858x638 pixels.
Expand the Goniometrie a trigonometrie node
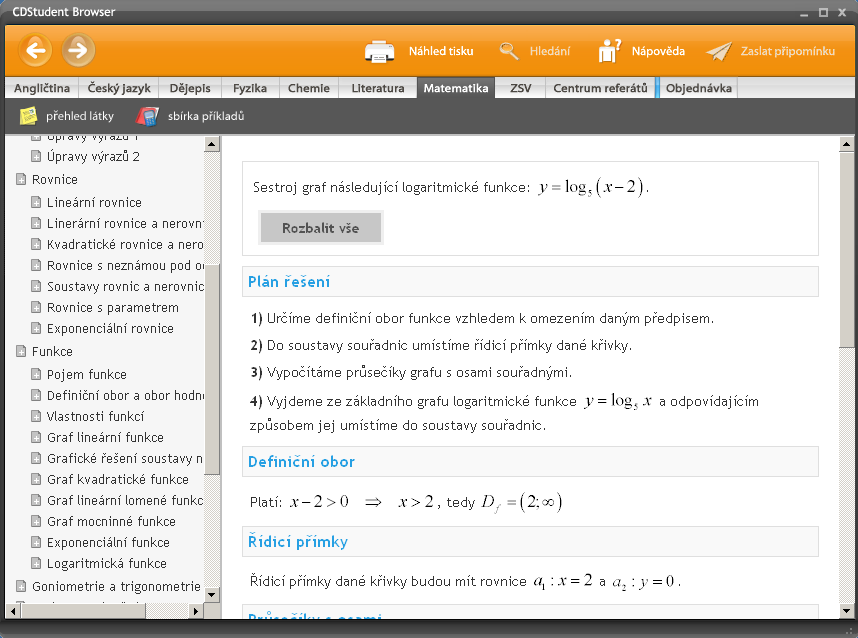21,587
